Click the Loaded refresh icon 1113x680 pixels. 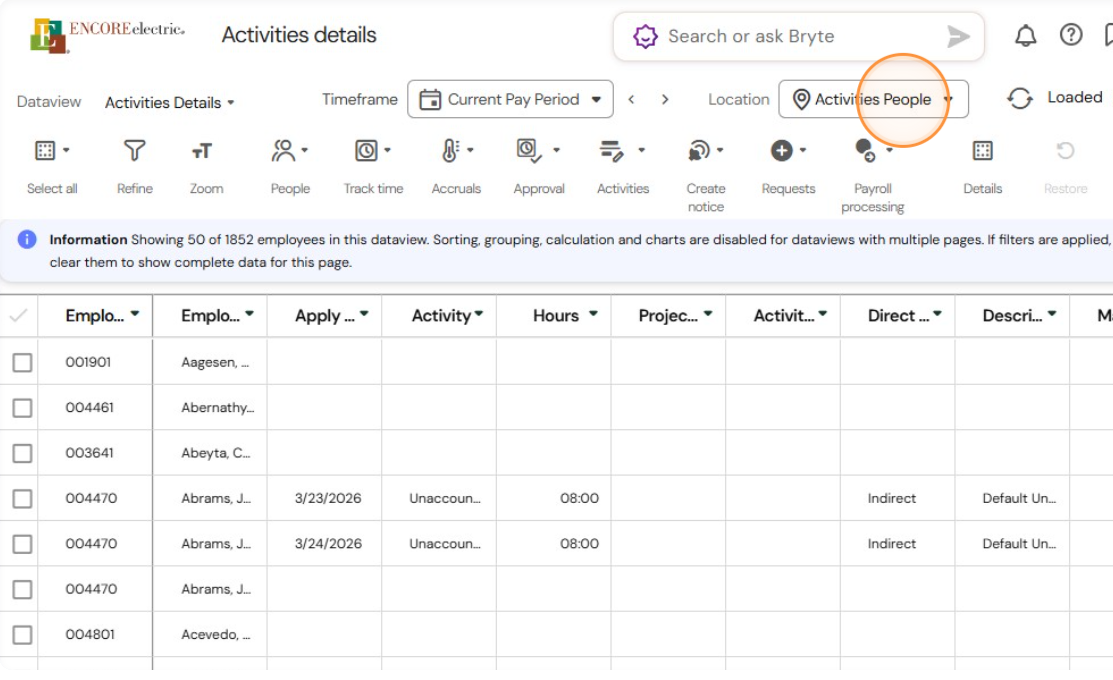click(1019, 98)
